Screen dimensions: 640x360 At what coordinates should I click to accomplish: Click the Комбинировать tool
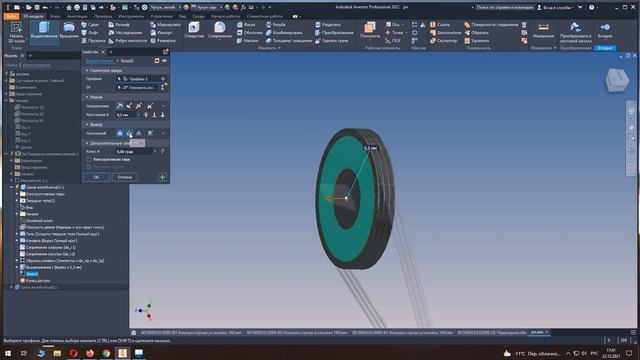[284, 33]
